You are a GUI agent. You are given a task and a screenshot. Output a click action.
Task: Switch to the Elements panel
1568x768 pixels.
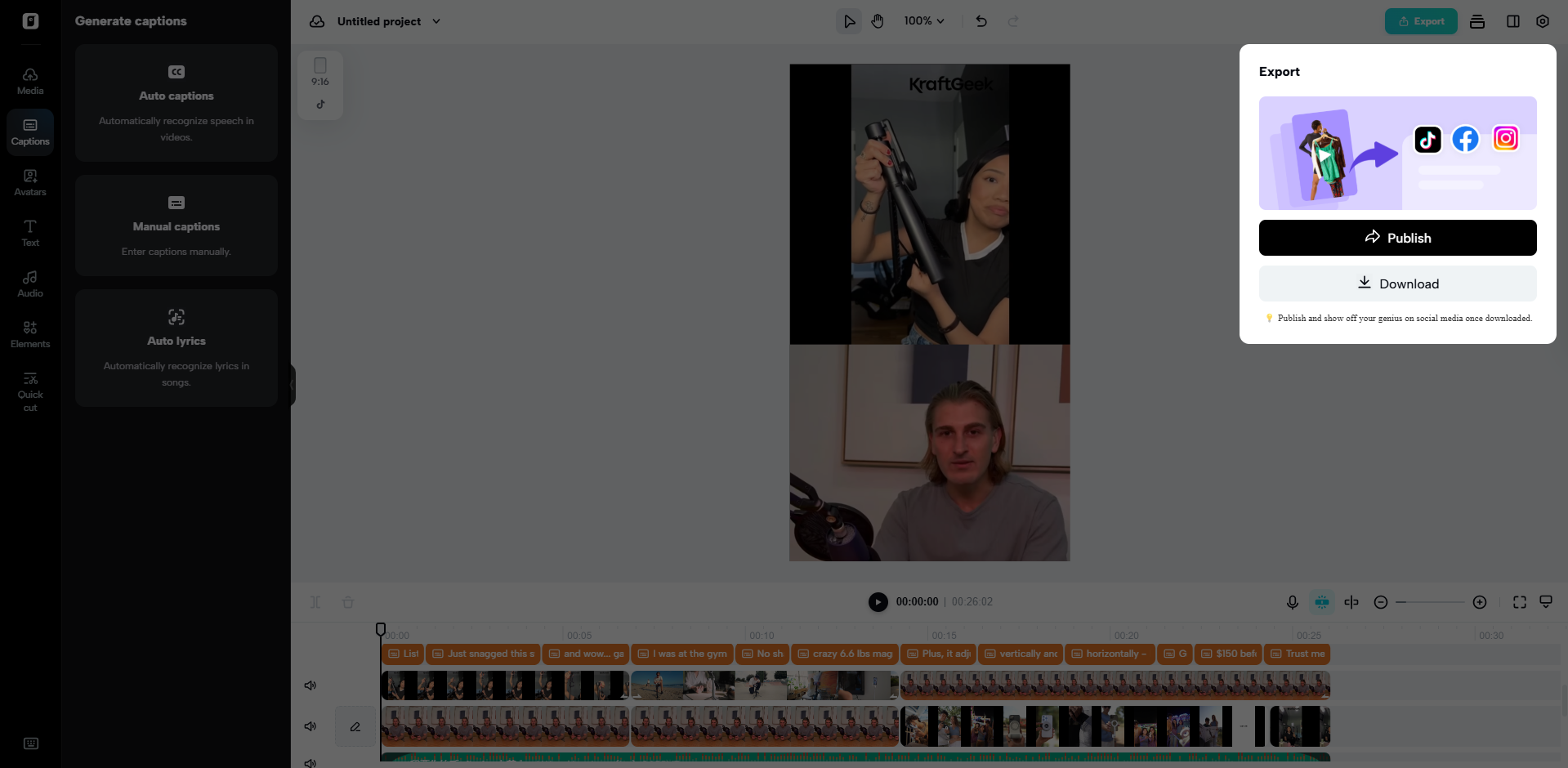click(x=30, y=333)
